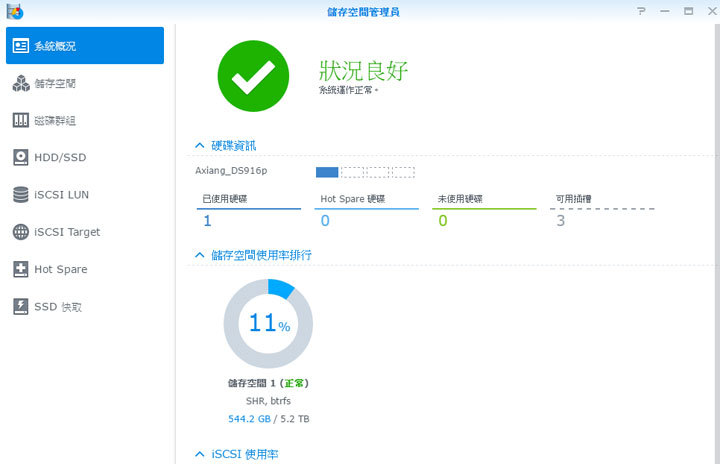Click the 11% usage donut chart
Viewport: 720px width, 464px height.
point(268,324)
